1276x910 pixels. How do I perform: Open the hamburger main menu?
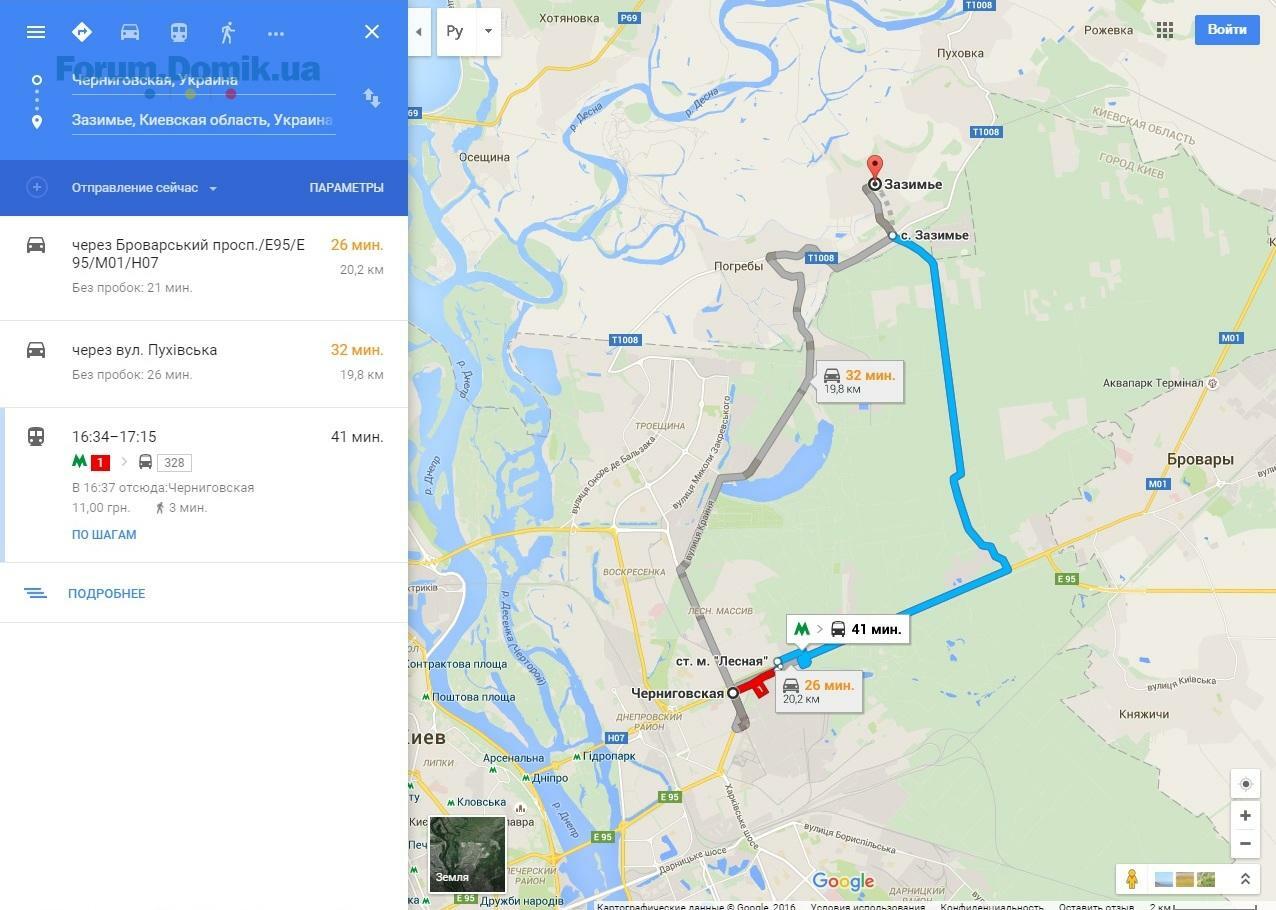tap(36, 32)
